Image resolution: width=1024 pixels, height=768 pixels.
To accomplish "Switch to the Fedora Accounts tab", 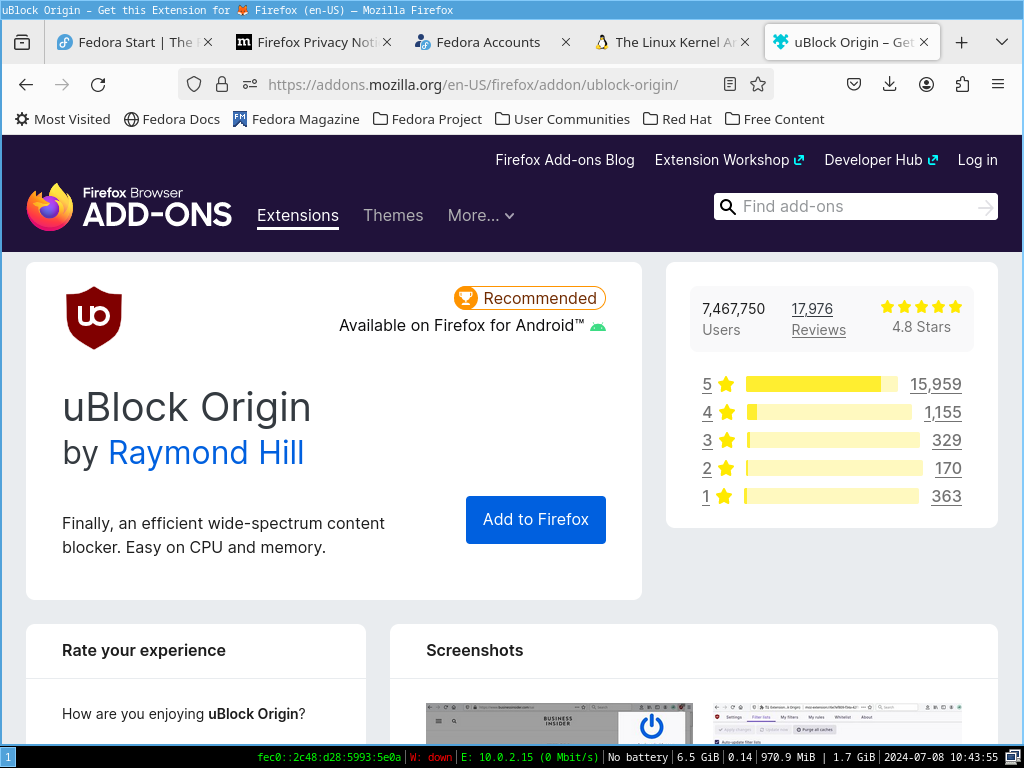I will 492,42.
